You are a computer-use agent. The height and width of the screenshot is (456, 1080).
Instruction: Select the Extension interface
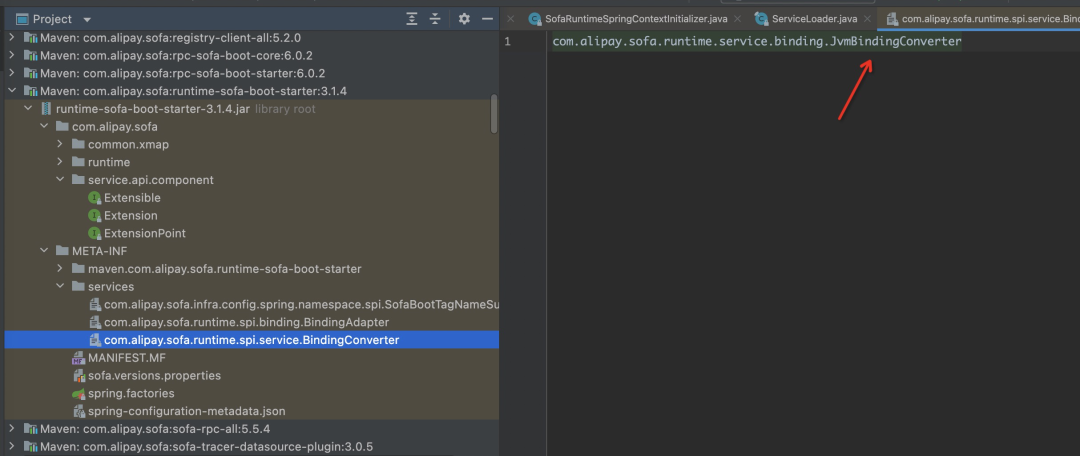tap(131, 216)
